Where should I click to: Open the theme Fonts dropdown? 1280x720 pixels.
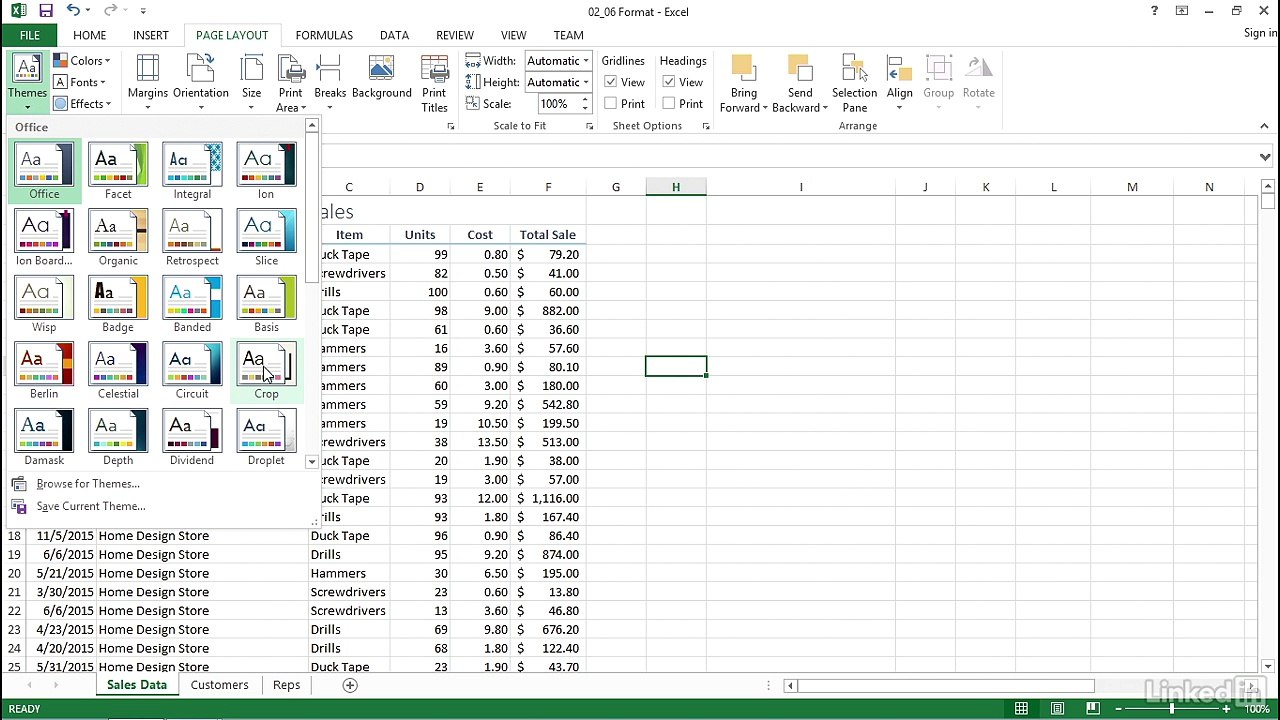pyautogui.click(x=80, y=82)
